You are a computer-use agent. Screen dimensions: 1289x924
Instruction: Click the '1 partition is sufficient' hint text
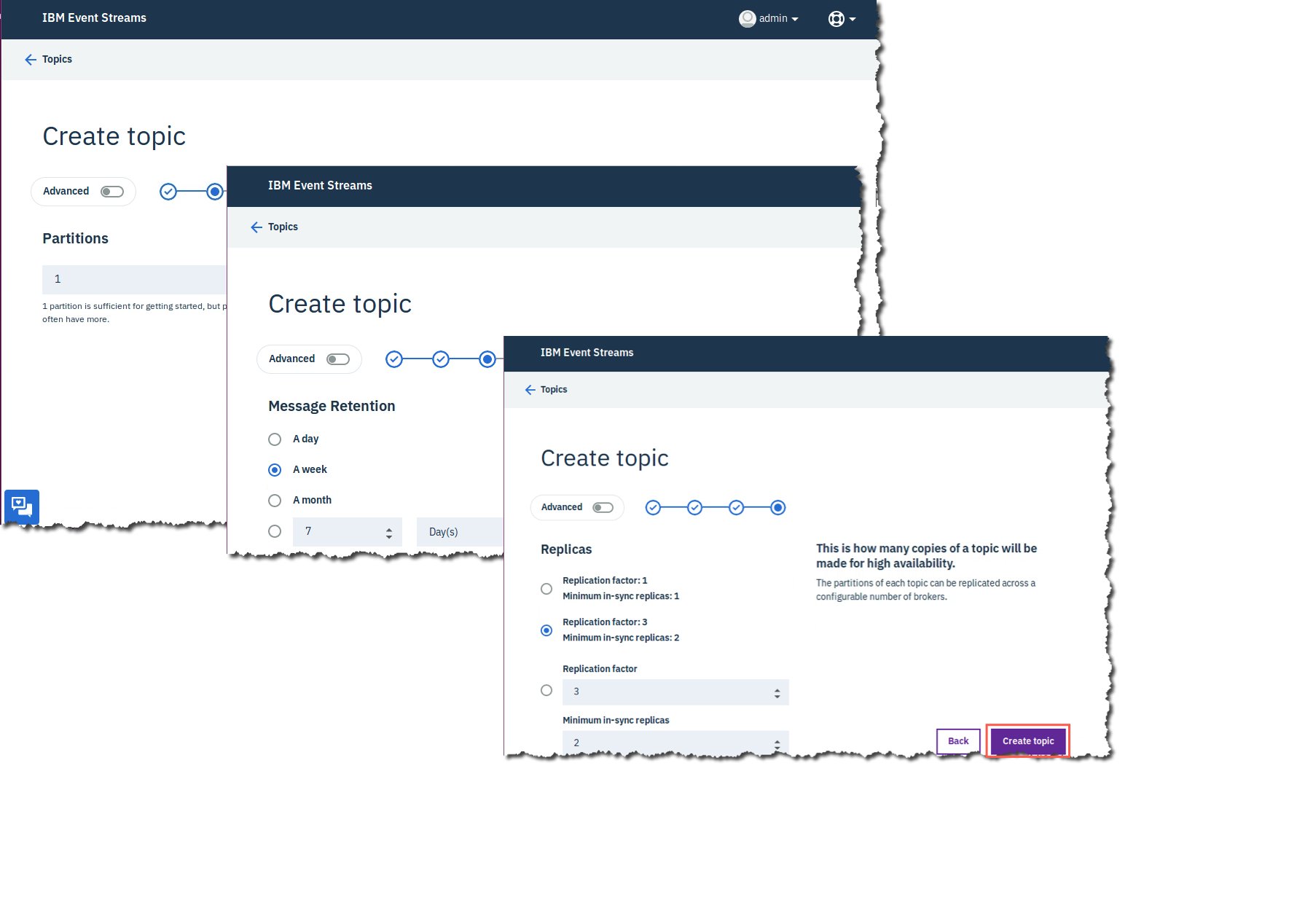(135, 313)
